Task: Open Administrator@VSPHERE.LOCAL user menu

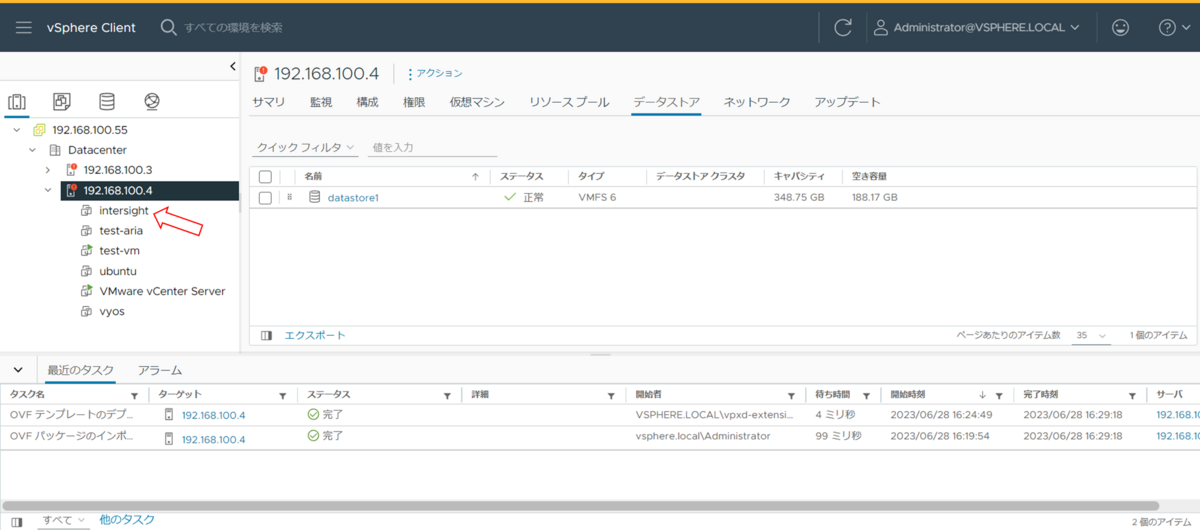Action: coord(977,28)
